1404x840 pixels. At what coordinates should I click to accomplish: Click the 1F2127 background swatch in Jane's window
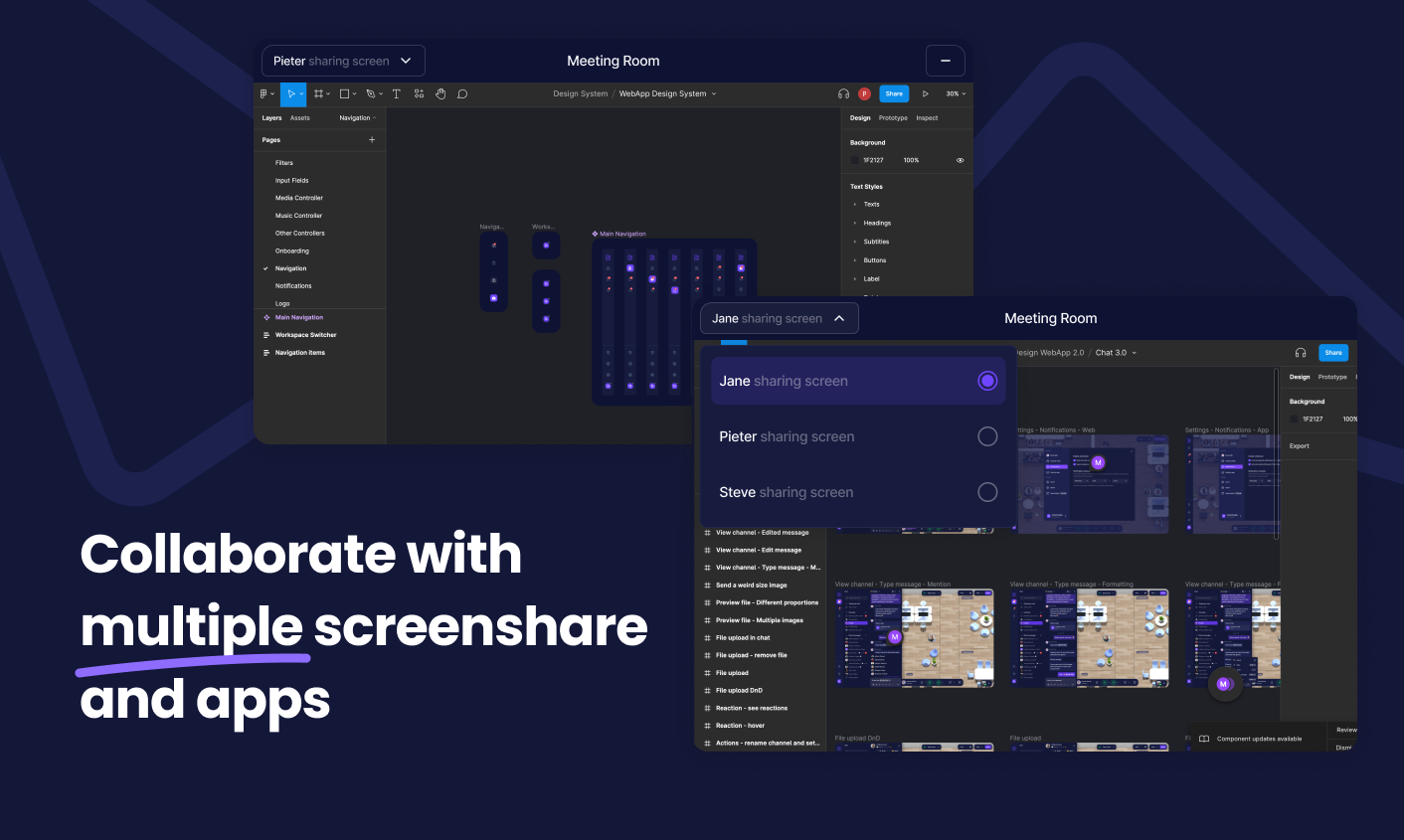coord(1295,420)
